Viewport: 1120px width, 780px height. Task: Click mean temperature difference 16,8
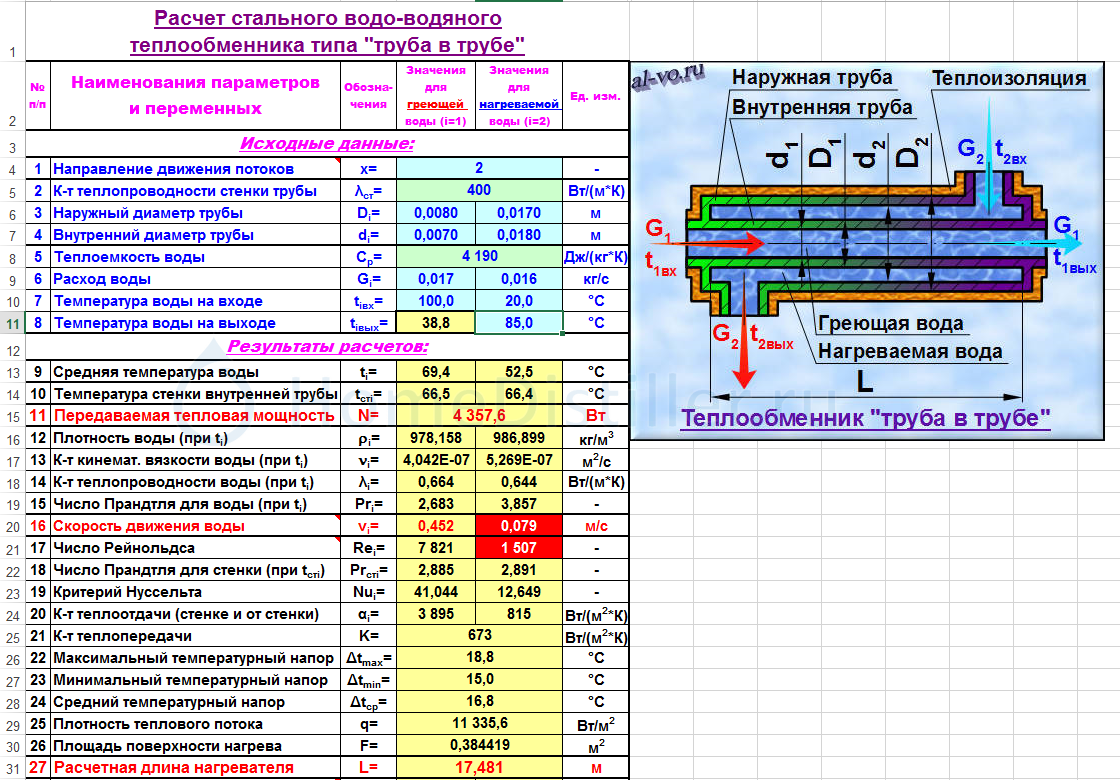(x=479, y=701)
